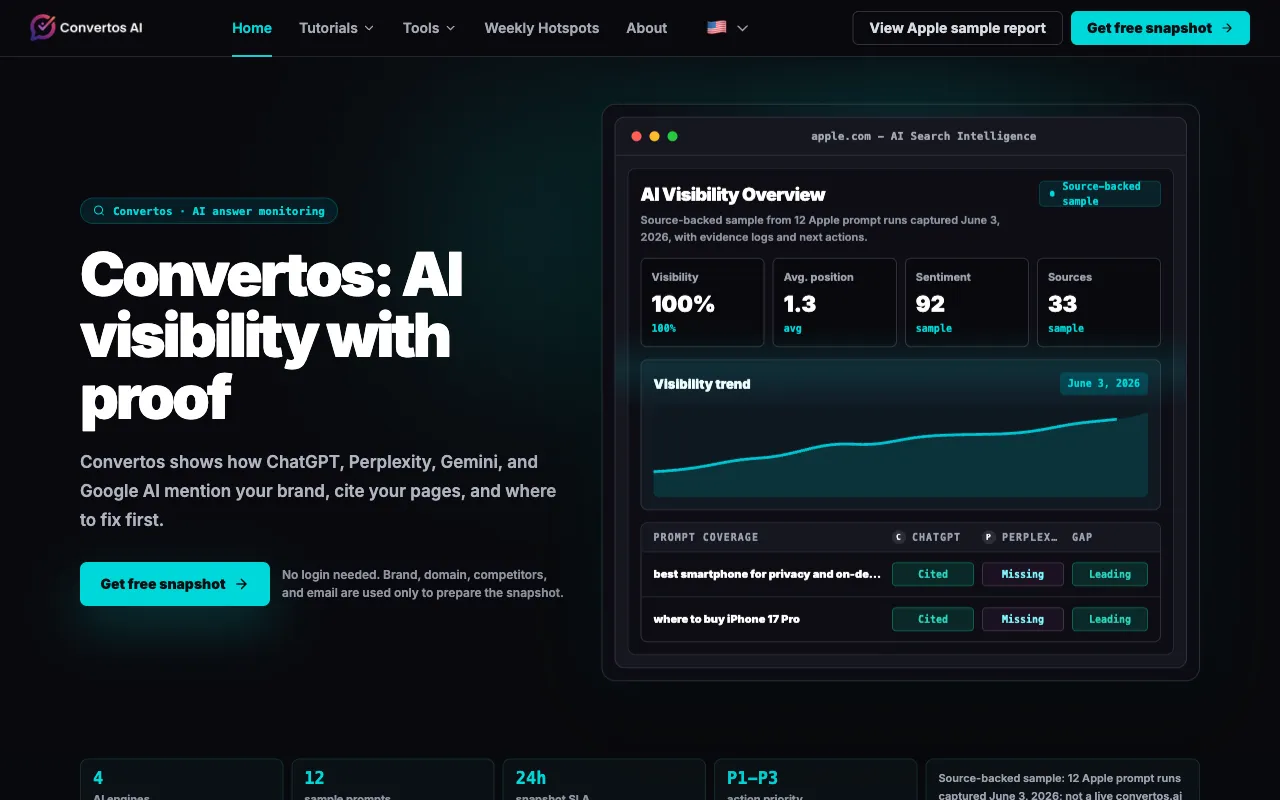Click the P1–P3 action priority stat
This screenshot has width=1280, height=800.
point(815,779)
